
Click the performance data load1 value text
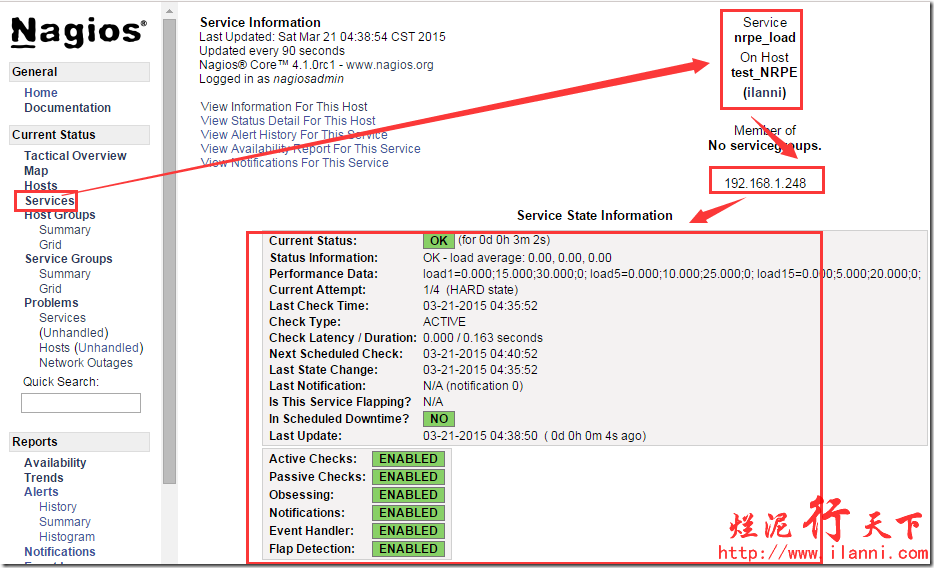(x=505, y=274)
